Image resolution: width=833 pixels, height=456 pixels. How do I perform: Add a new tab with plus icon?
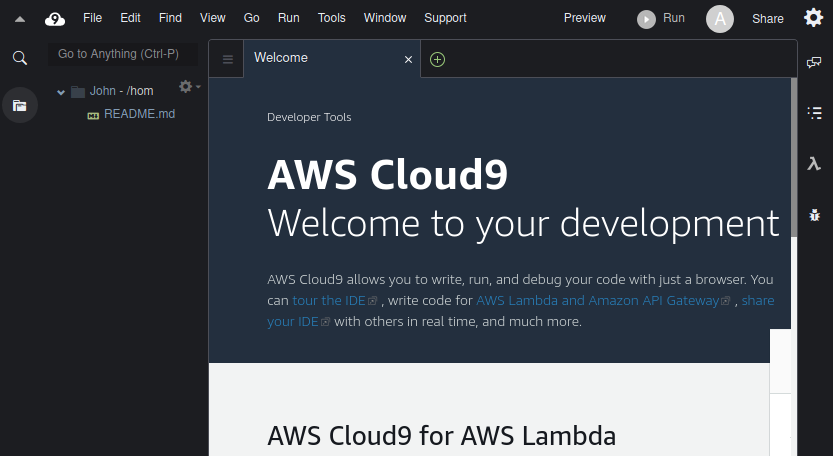(437, 59)
